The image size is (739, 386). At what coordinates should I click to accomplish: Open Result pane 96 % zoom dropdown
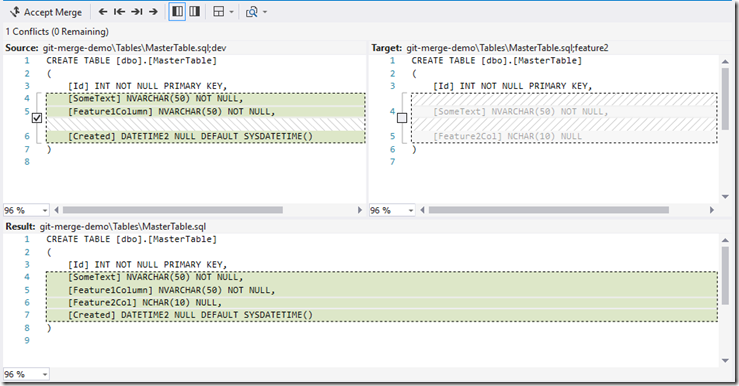coord(26,374)
